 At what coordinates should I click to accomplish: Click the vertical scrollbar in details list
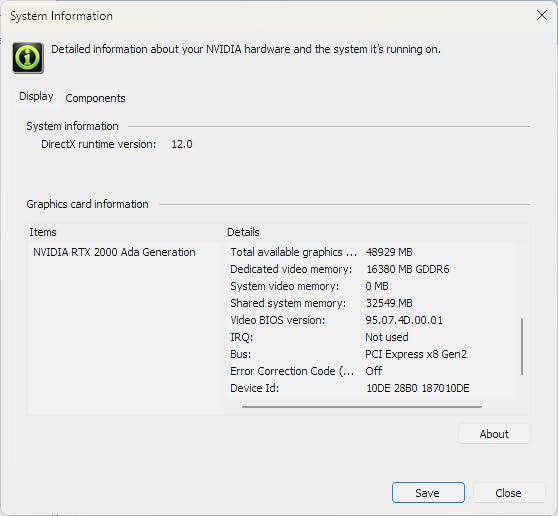pos(522,346)
